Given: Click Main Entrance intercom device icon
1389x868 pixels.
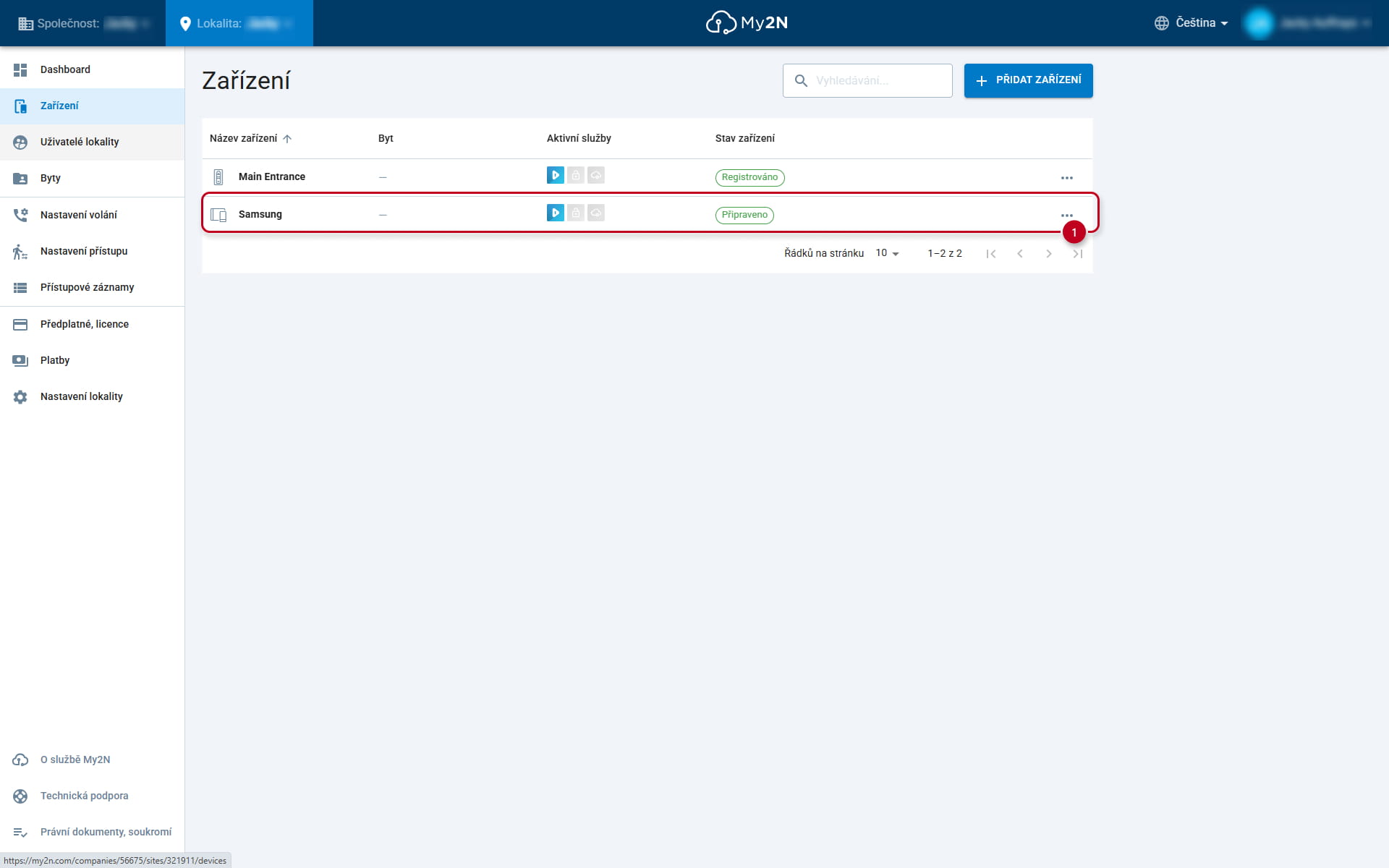Looking at the screenshot, I should pyautogui.click(x=218, y=177).
